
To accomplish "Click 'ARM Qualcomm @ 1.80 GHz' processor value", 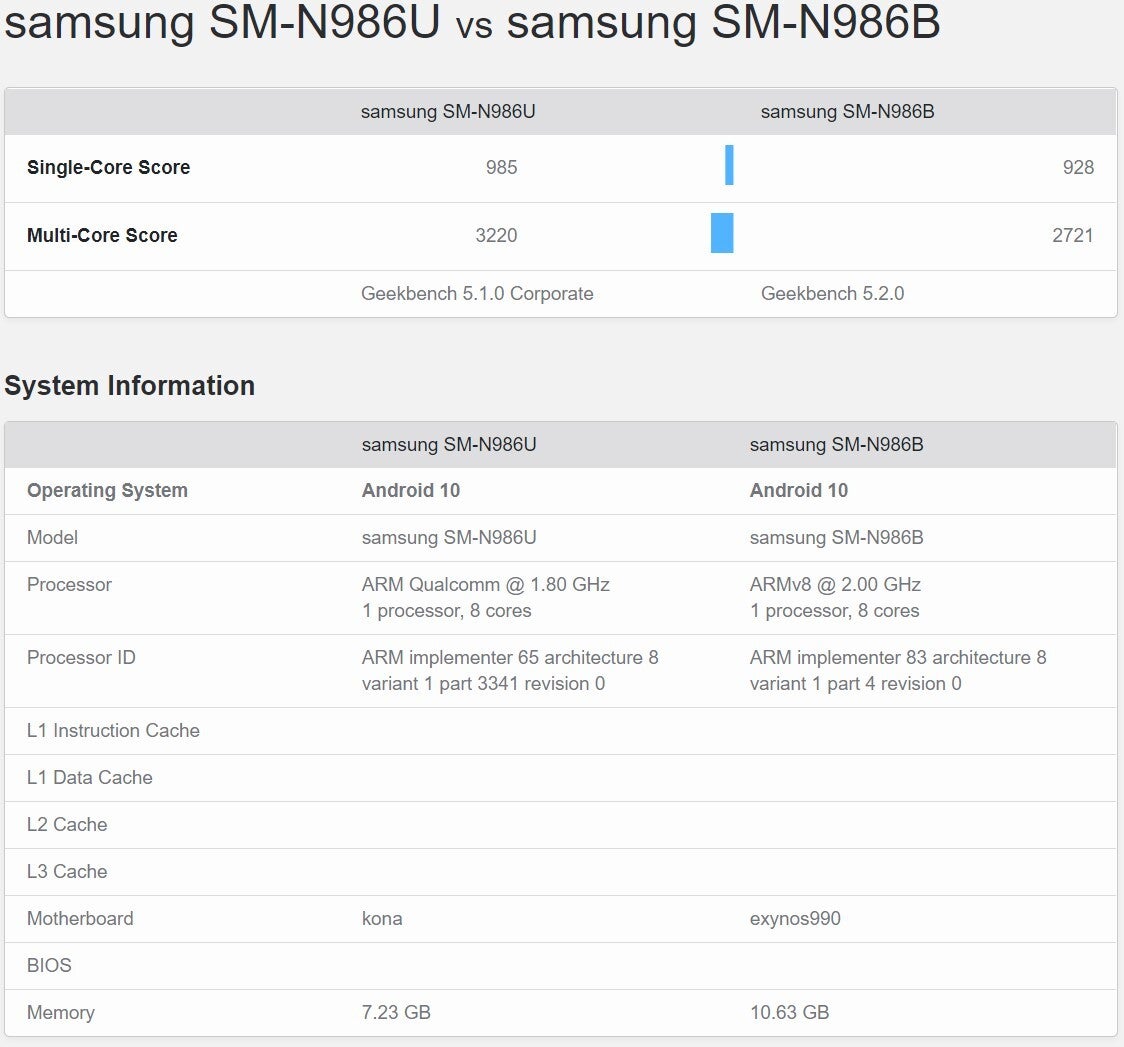I will coord(485,585).
